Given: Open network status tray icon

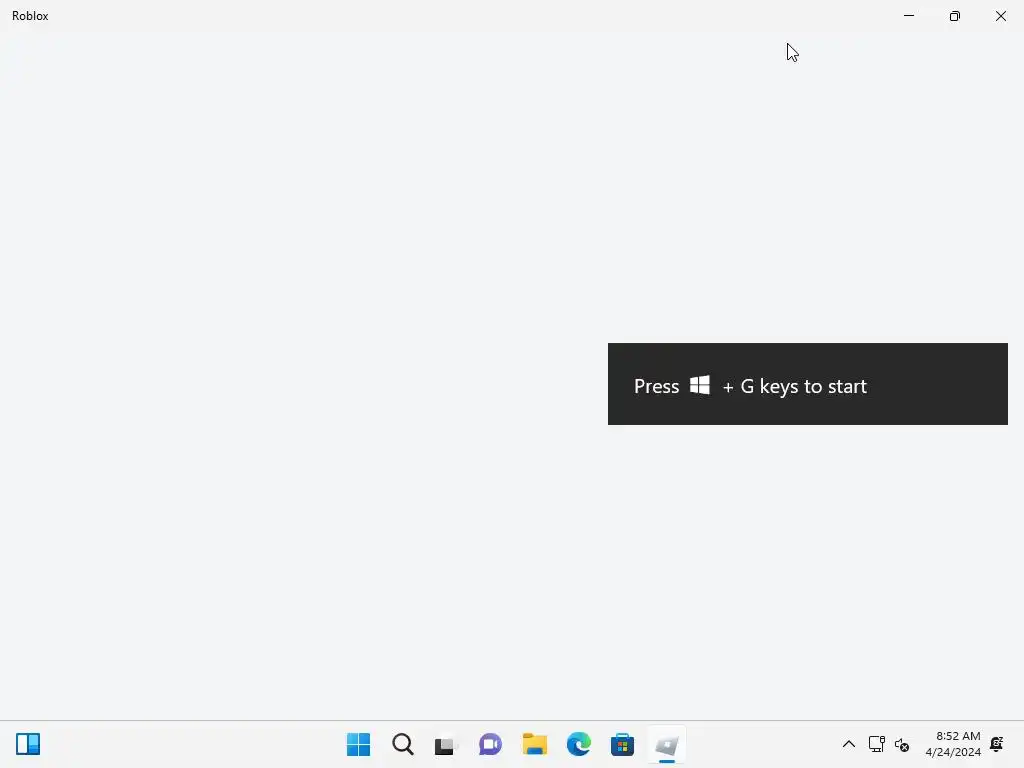Looking at the screenshot, I should click(x=876, y=744).
